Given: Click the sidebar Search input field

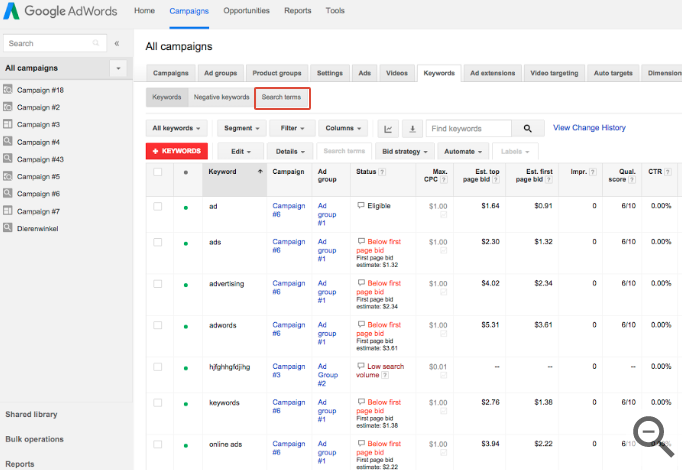Looking at the screenshot, I should point(54,43).
